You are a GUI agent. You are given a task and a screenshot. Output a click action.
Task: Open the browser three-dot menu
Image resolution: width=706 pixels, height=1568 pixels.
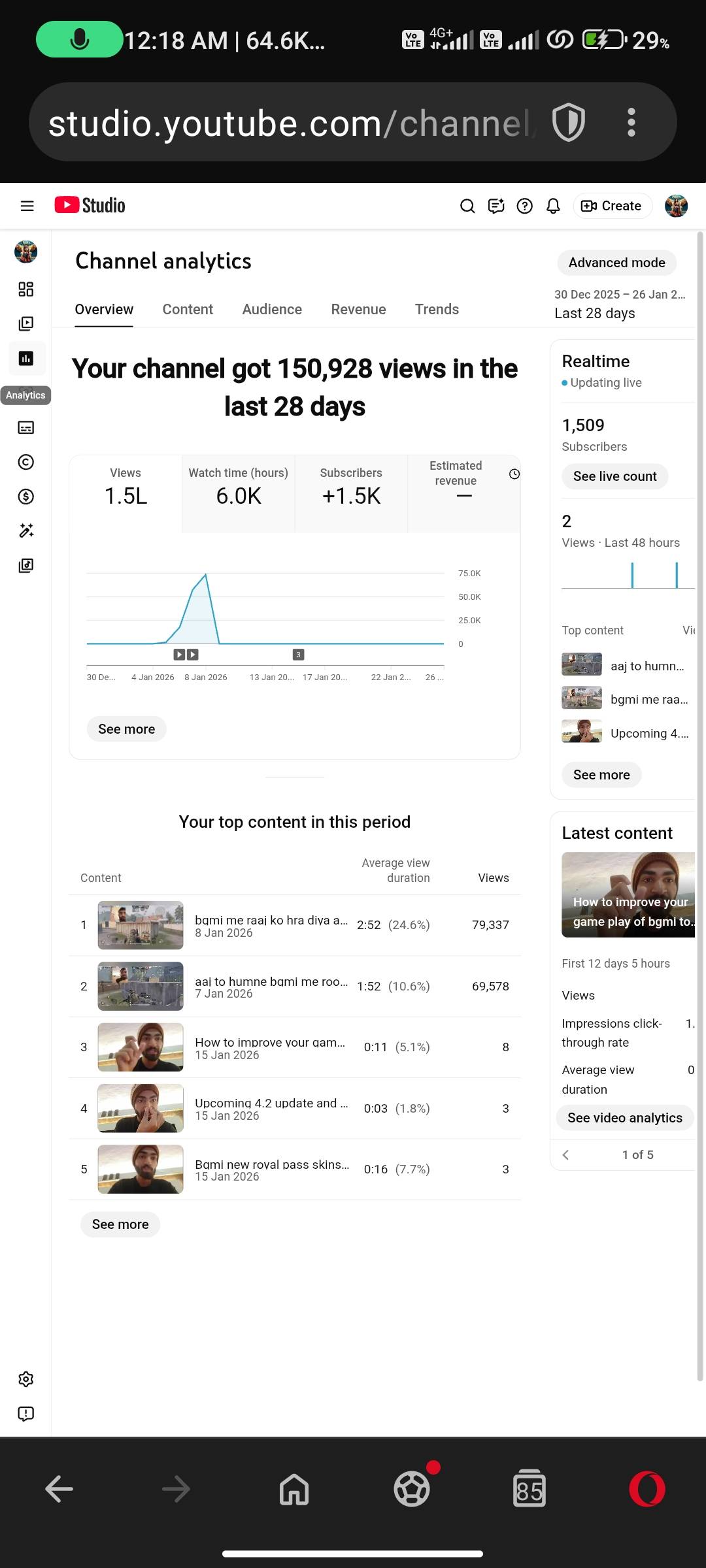pyautogui.click(x=631, y=122)
